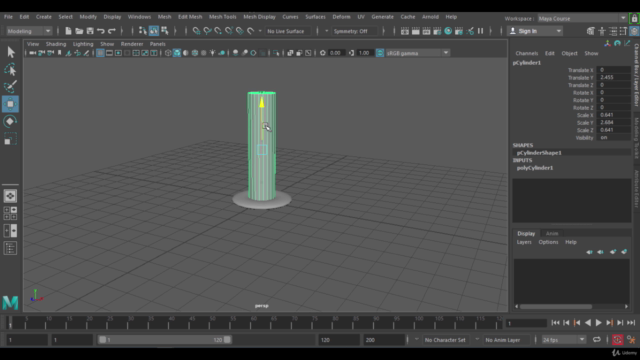Play the animation forward
The height and width of the screenshot is (360, 640).
pyautogui.click(x=598, y=322)
